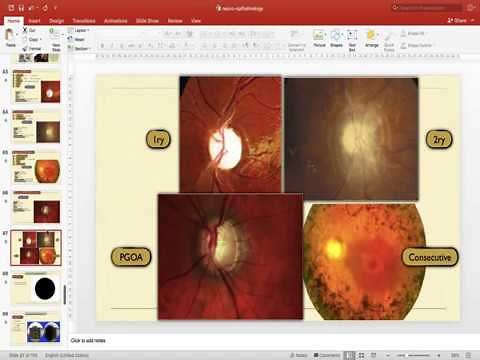The width and height of the screenshot is (480, 360).
Task: Switch to the Design tab
Action: point(56,21)
